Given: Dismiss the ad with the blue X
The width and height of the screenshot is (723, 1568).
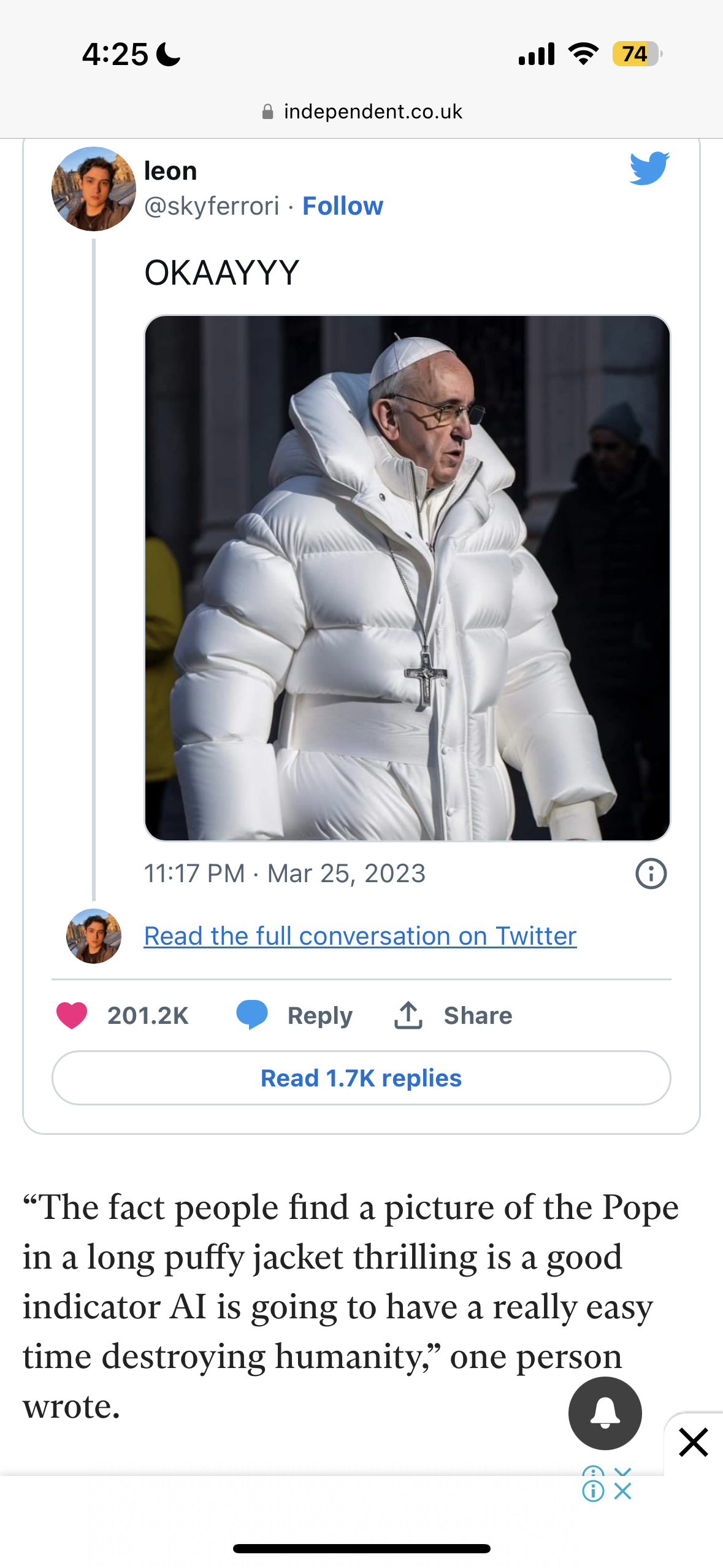Looking at the screenshot, I should (622, 1491).
